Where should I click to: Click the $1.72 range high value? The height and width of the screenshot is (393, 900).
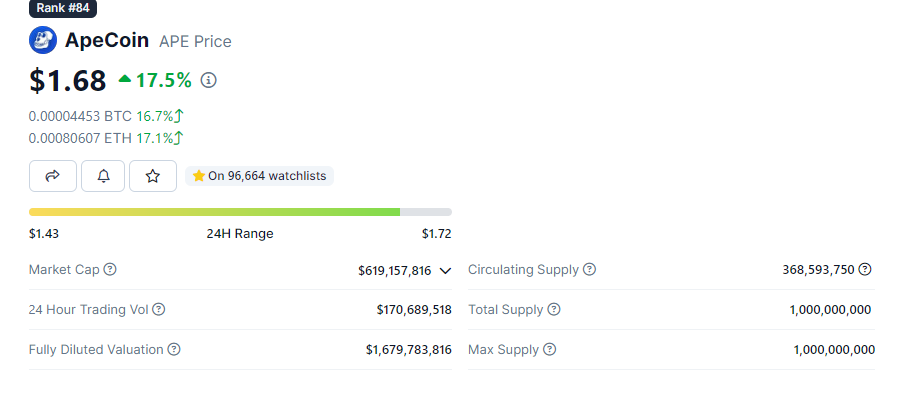pos(437,234)
